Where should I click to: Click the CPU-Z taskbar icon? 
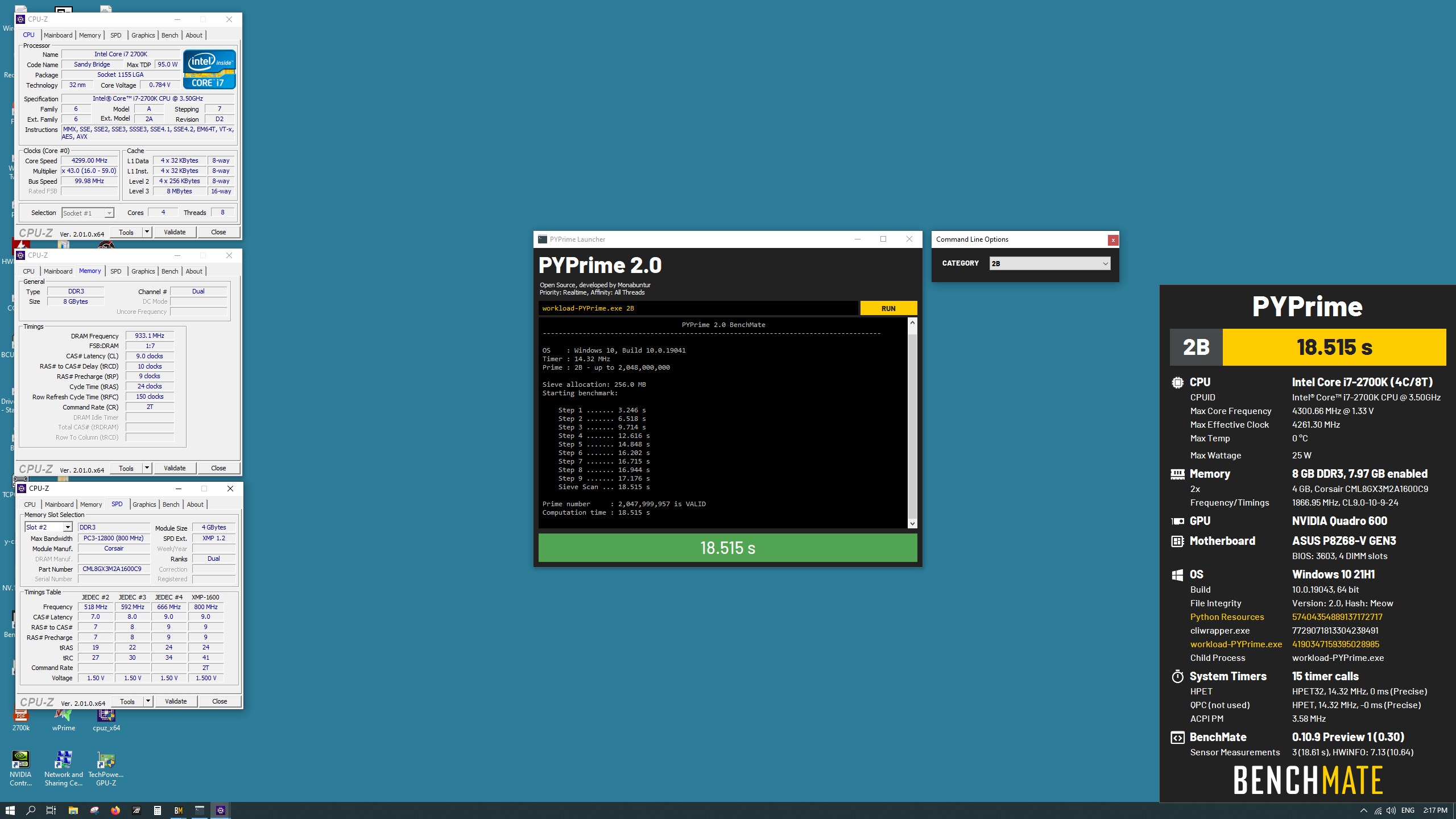click(x=221, y=810)
